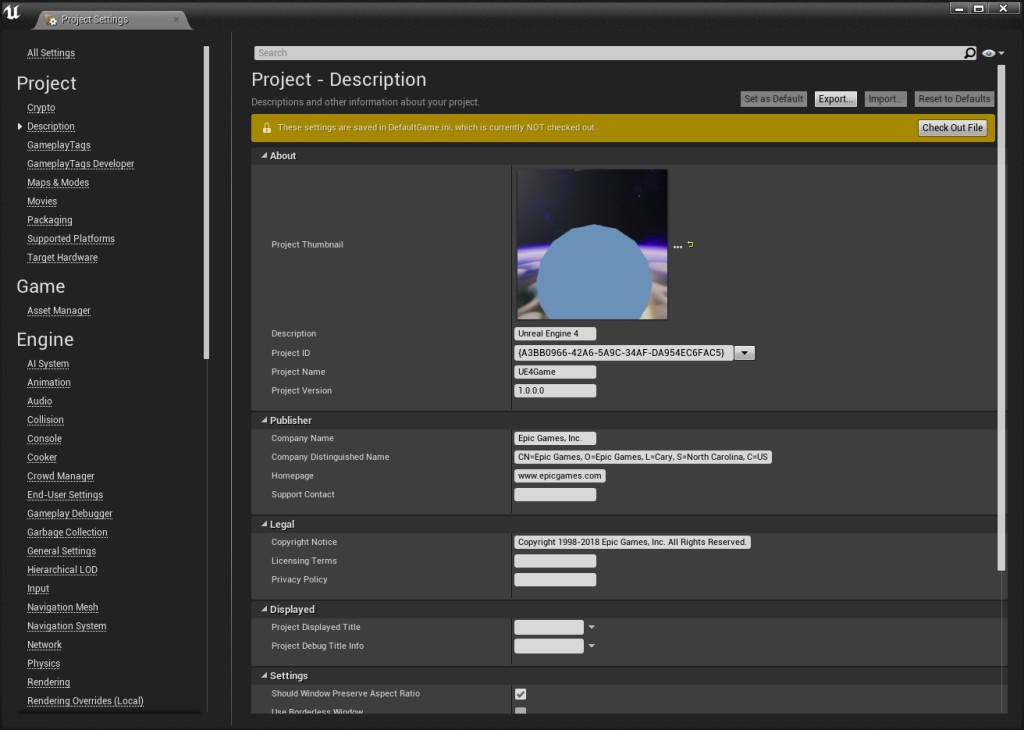Screen dimensions: 1024x730
Task: Click the Unreal Engine logo icon
Action: coord(12,12)
